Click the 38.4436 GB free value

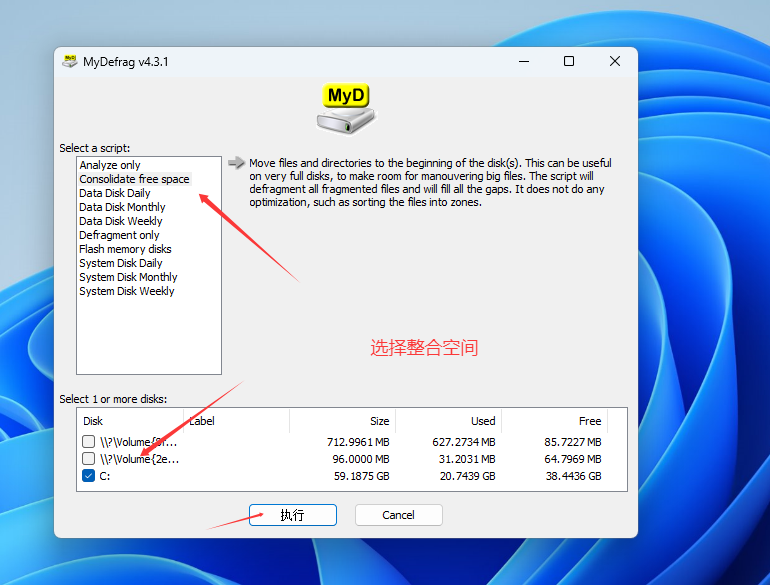click(574, 476)
